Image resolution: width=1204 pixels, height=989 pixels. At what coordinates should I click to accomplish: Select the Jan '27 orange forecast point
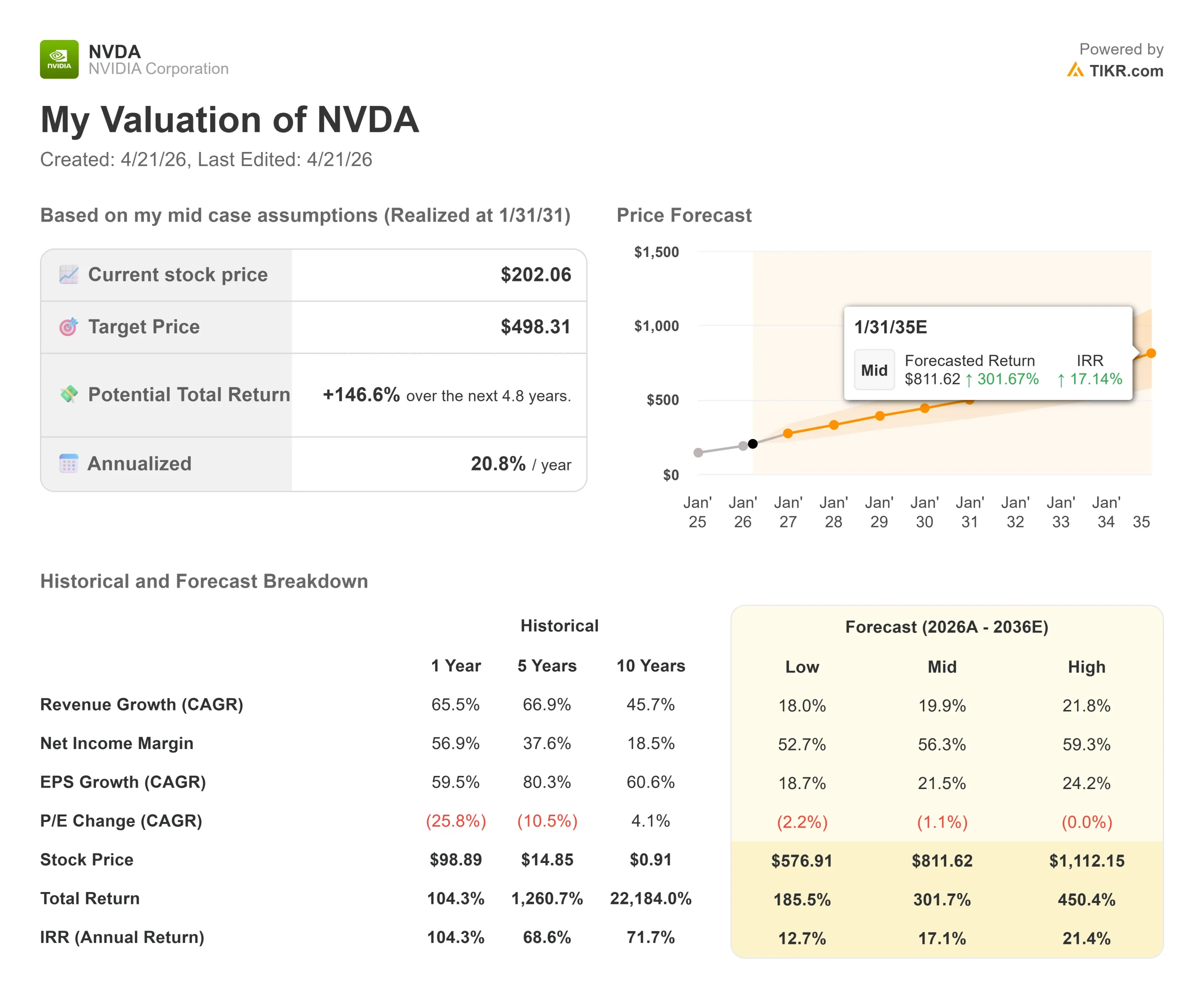click(x=788, y=433)
